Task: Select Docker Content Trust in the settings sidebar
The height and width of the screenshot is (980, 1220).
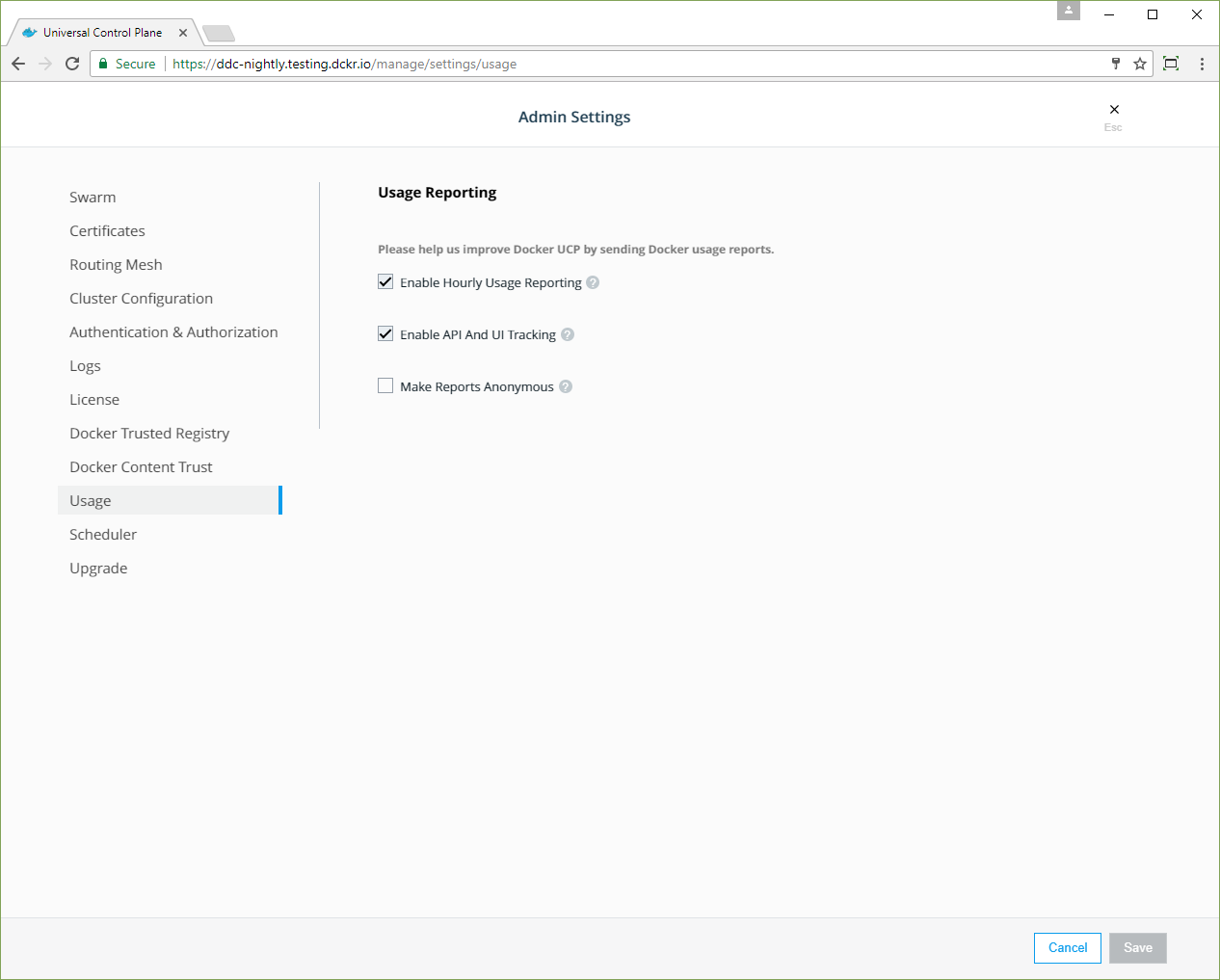Action: click(x=141, y=466)
